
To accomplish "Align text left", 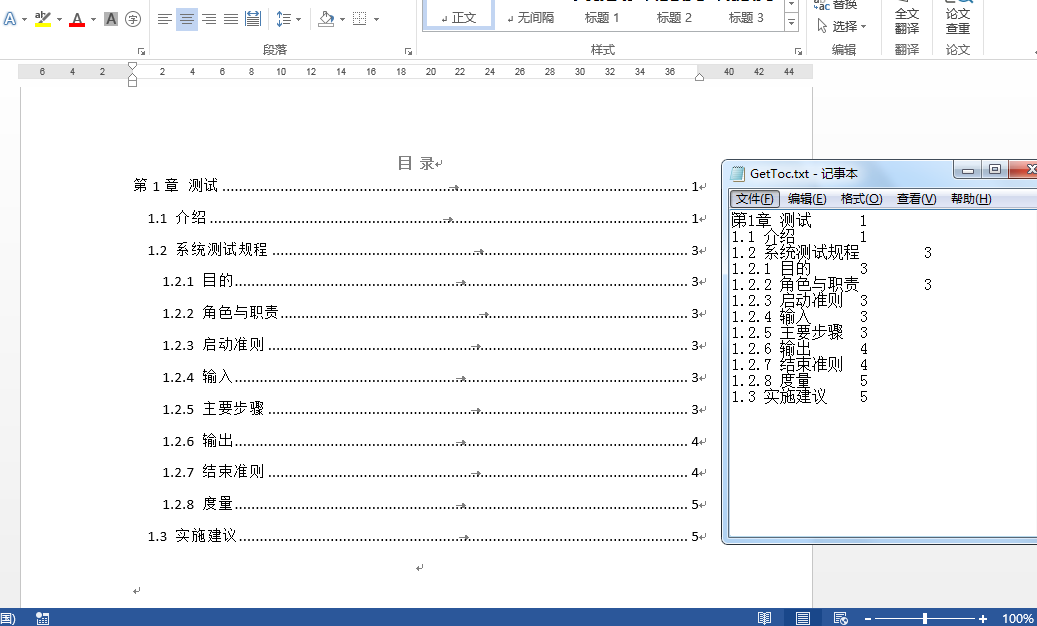I will pyautogui.click(x=165, y=19).
